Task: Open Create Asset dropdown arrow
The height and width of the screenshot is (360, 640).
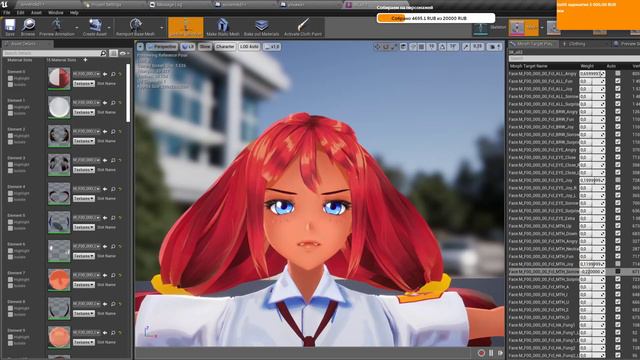Action: 109,28
